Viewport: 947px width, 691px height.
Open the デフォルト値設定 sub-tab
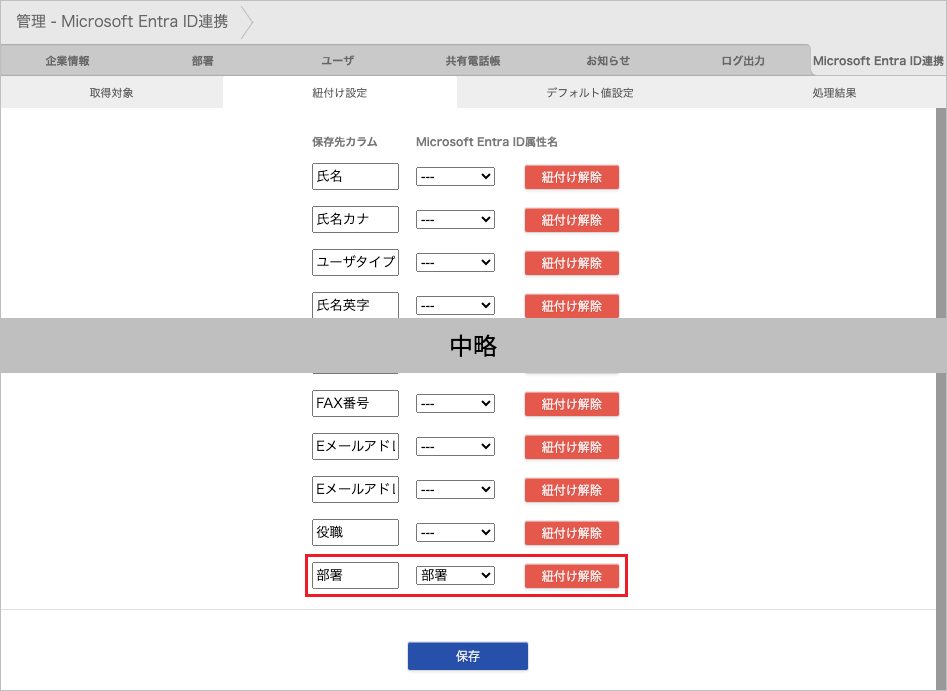(589, 92)
